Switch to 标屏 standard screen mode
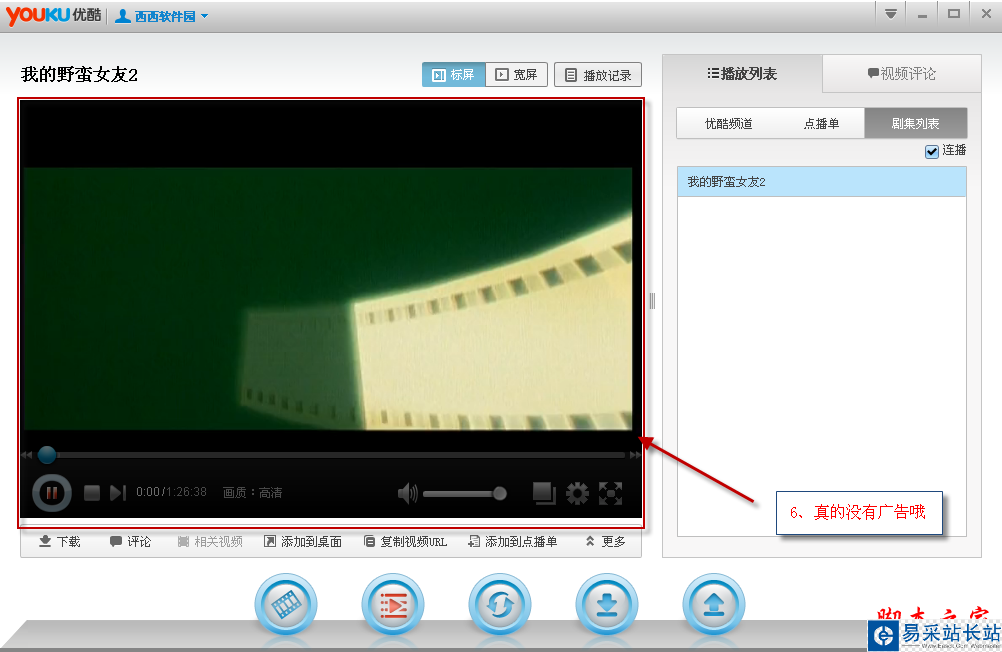The height and width of the screenshot is (652, 1002). coord(454,75)
